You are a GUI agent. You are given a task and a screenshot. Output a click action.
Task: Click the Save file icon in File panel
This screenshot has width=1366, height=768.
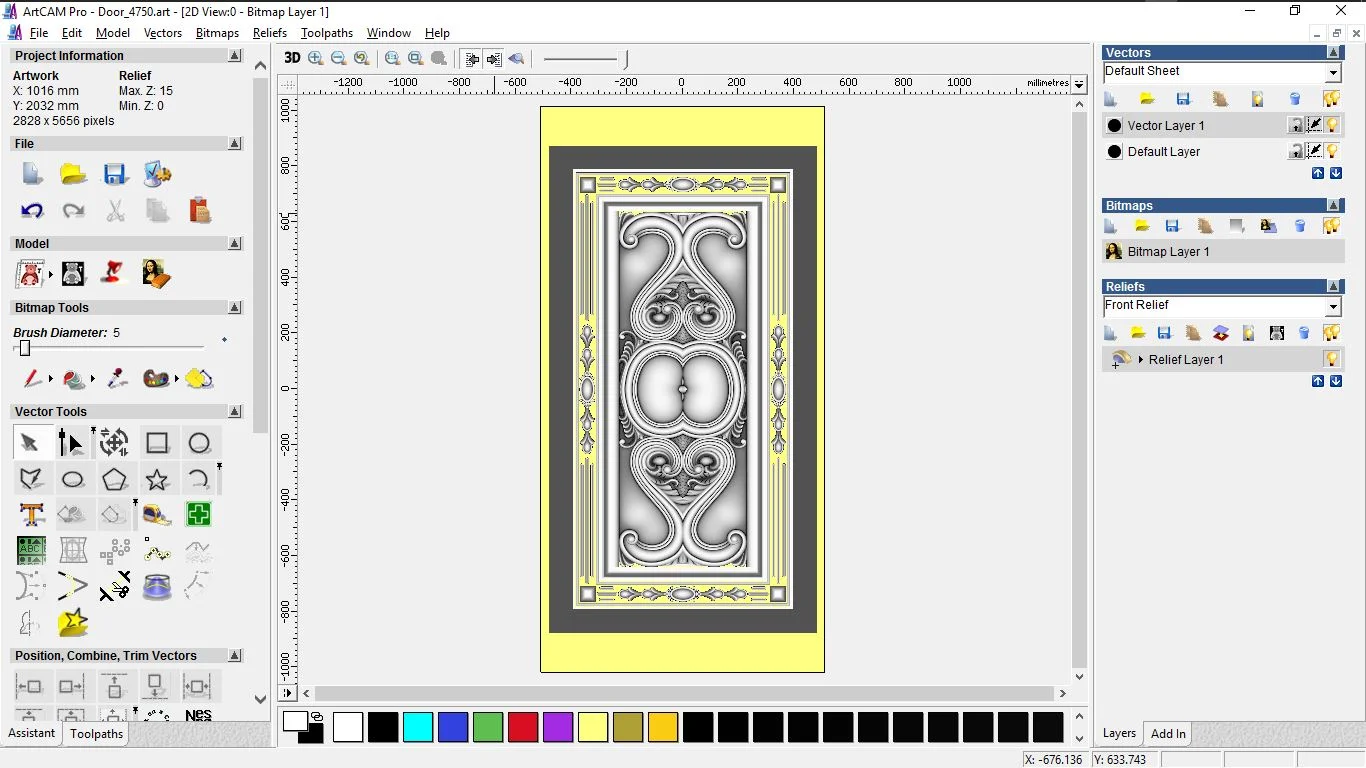115,174
